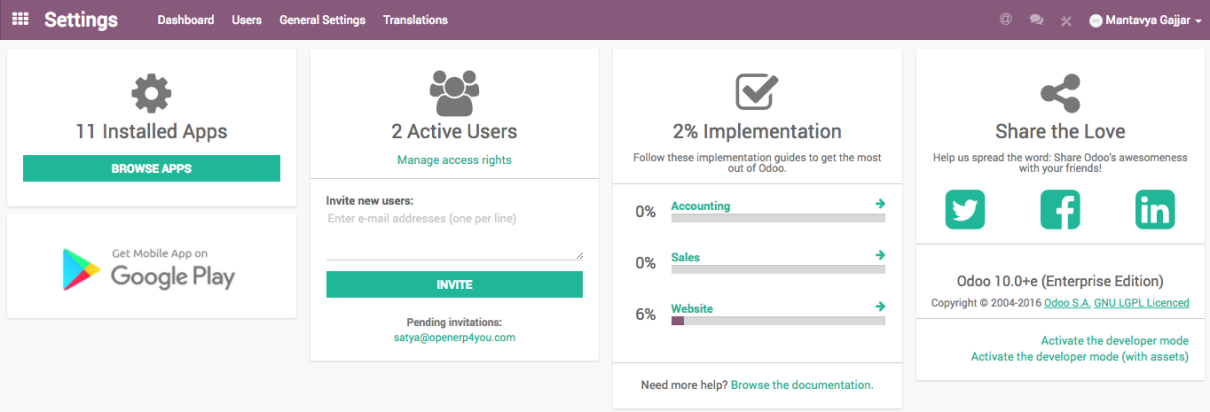Open the apps grid menu icon
Image resolution: width=1210 pixels, height=412 pixels.
pos(20,19)
